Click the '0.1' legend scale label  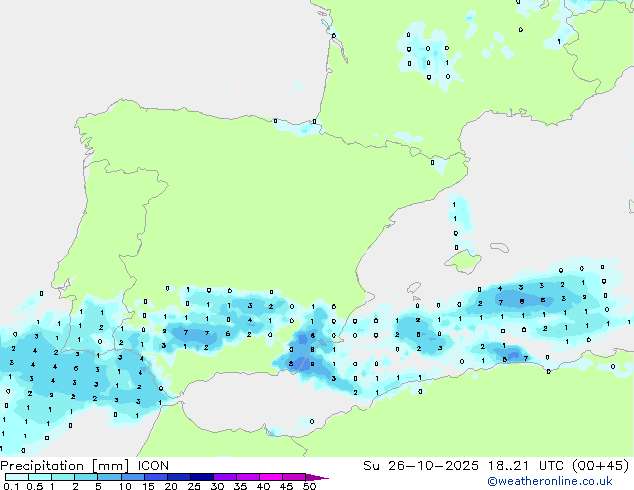(x=11, y=486)
